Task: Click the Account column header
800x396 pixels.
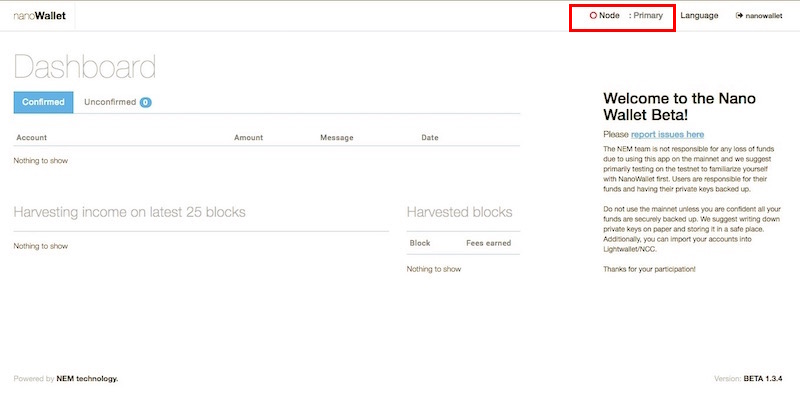Action: [32, 138]
